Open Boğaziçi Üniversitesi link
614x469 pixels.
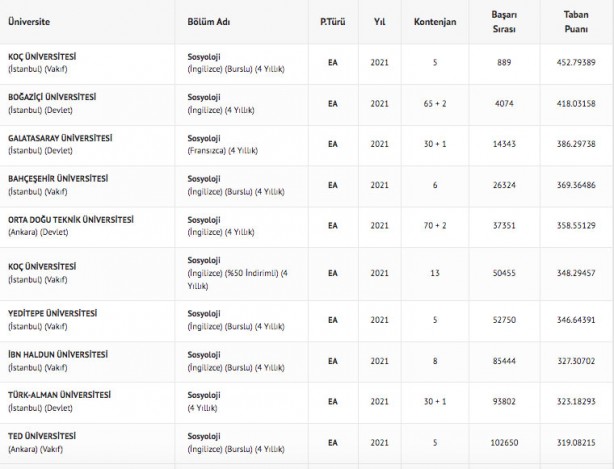click(52, 96)
